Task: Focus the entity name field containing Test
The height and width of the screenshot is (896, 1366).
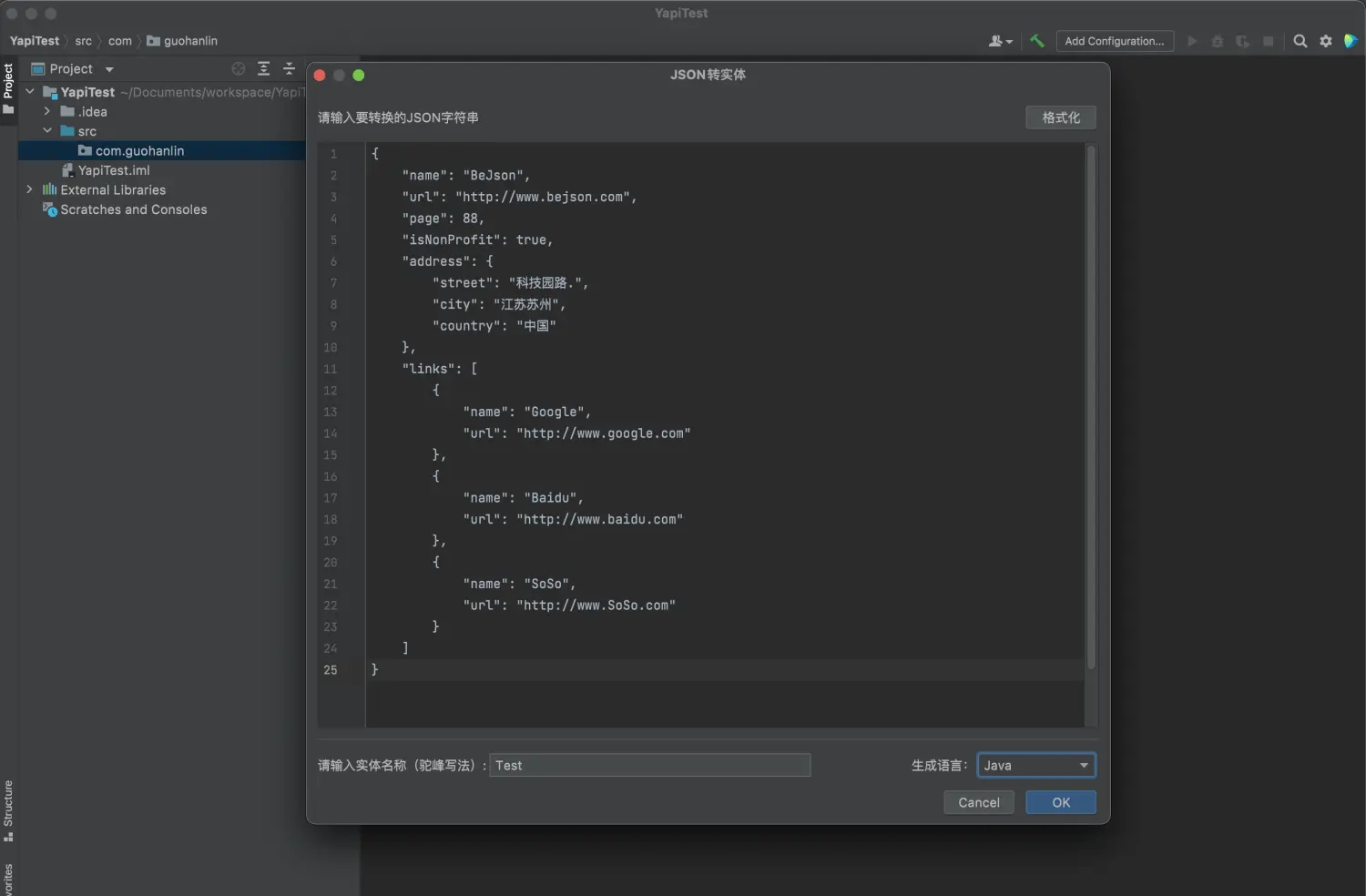Action: pos(650,765)
